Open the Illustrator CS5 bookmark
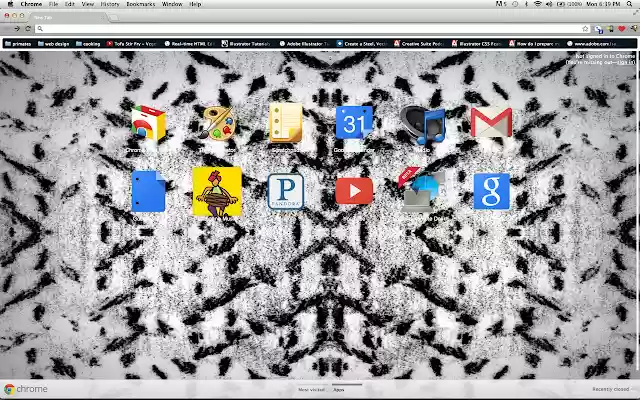The width and height of the screenshot is (640, 400). coord(477,44)
